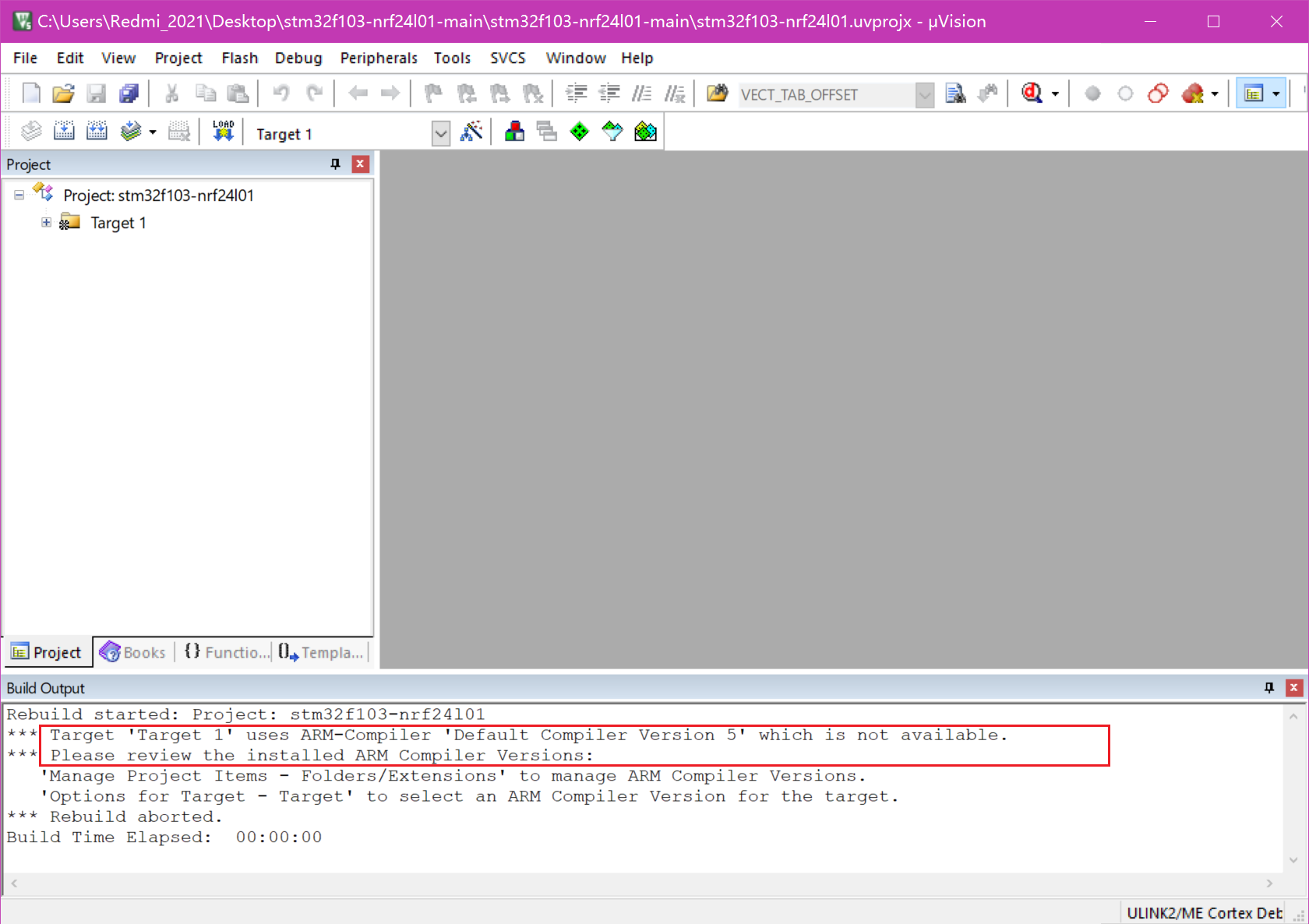The height and width of the screenshot is (924, 1309).
Task: Click the 'Rebuild aborted.' output line
Action: (x=115, y=816)
